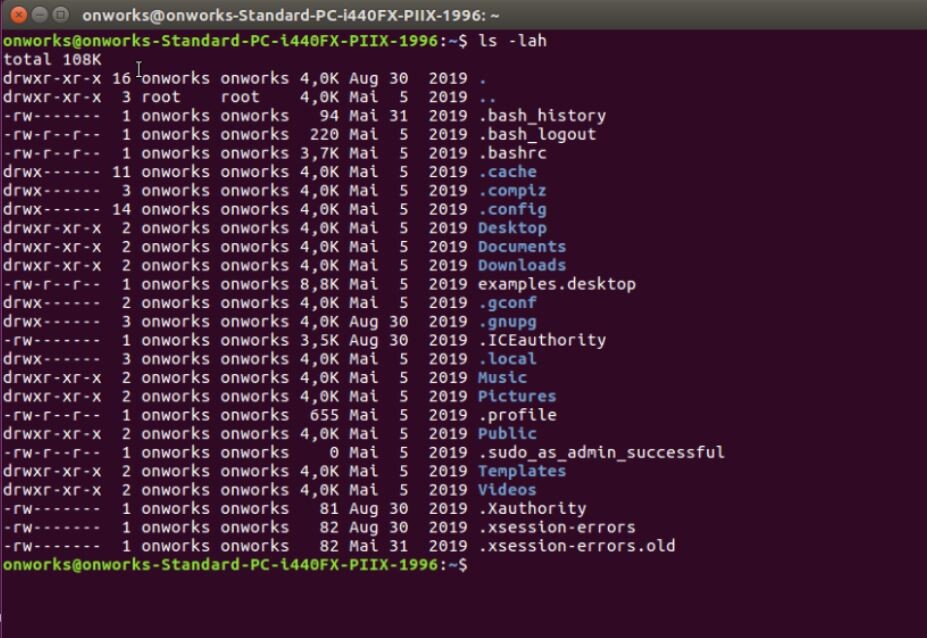Click the .local directory name
Image resolution: width=927 pixels, height=638 pixels.
pyautogui.click(x=507, y=359)
